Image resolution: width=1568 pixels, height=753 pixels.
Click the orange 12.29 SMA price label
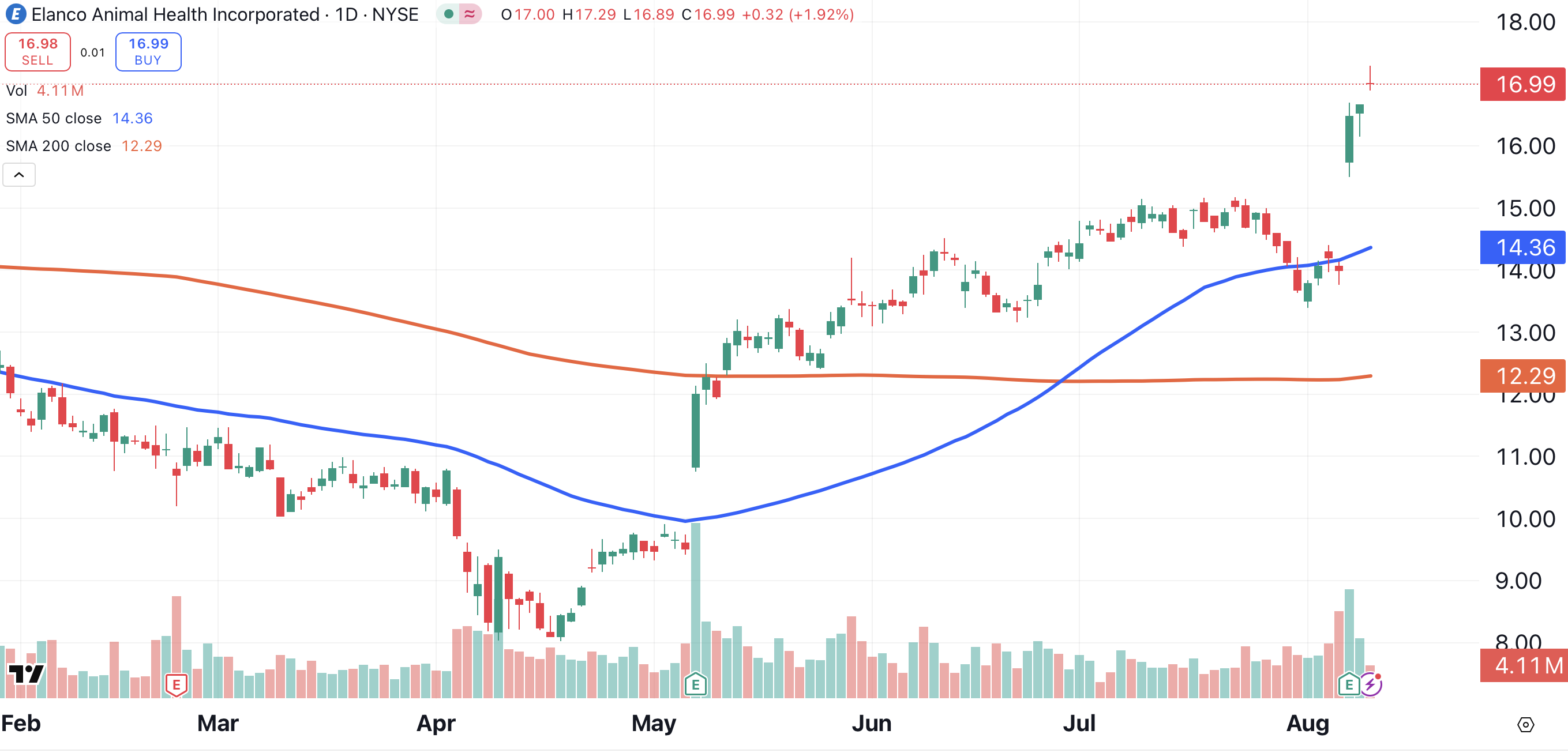pyautogui.click(x=1523, y=376)
